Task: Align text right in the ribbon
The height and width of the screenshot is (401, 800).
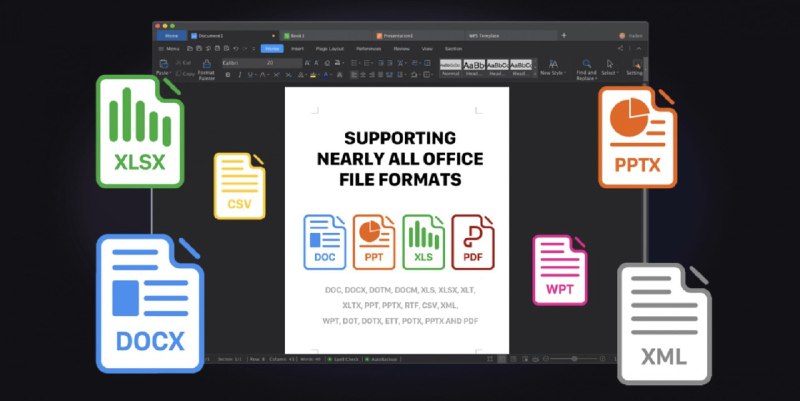Action: [371, 75]
